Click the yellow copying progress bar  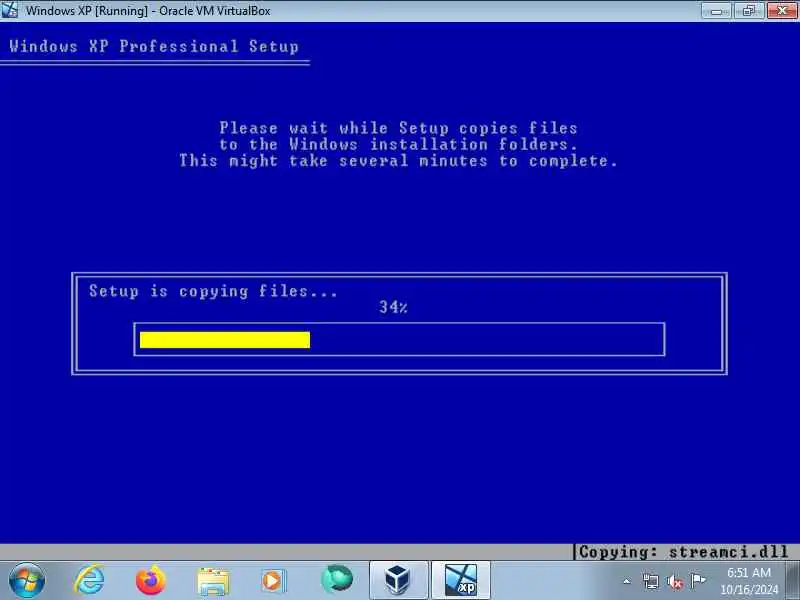[225, 340]
